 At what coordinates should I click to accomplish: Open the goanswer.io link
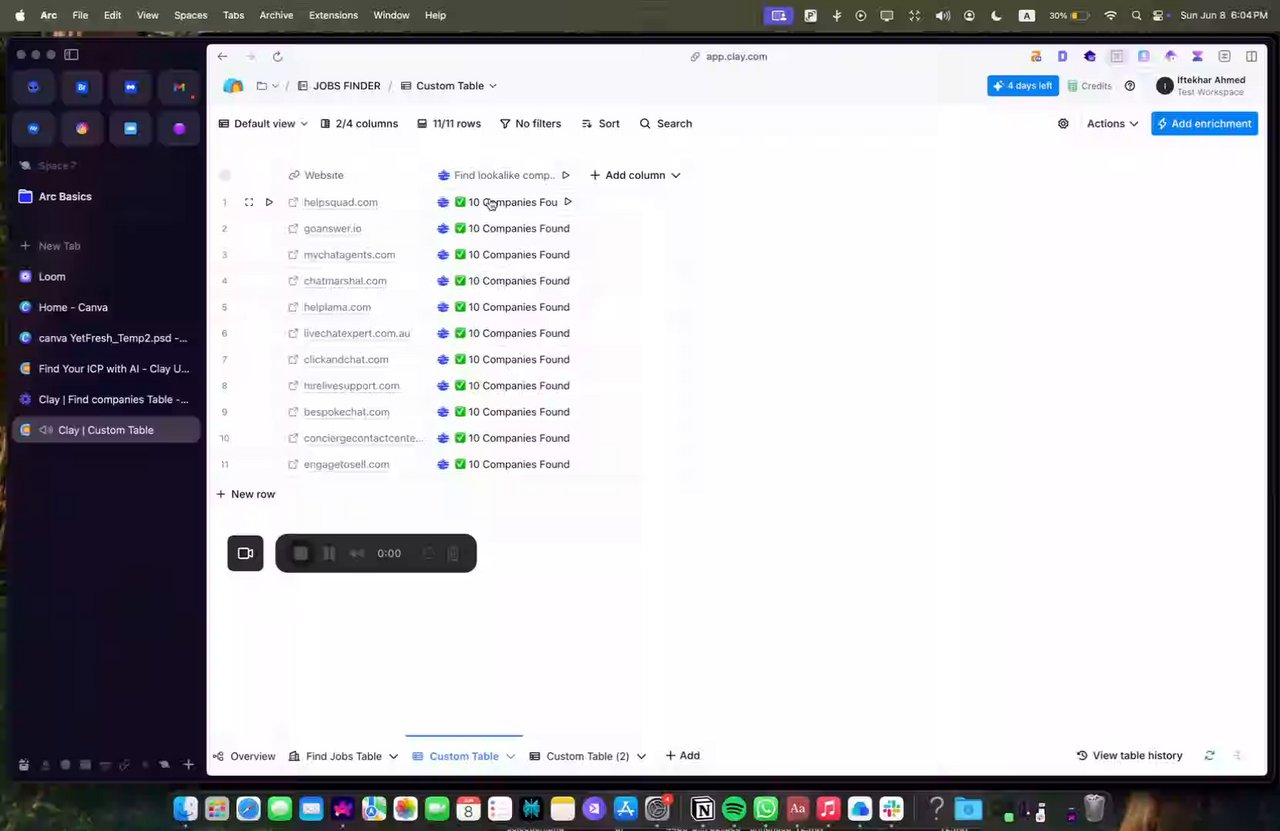[x=332, y=228]
